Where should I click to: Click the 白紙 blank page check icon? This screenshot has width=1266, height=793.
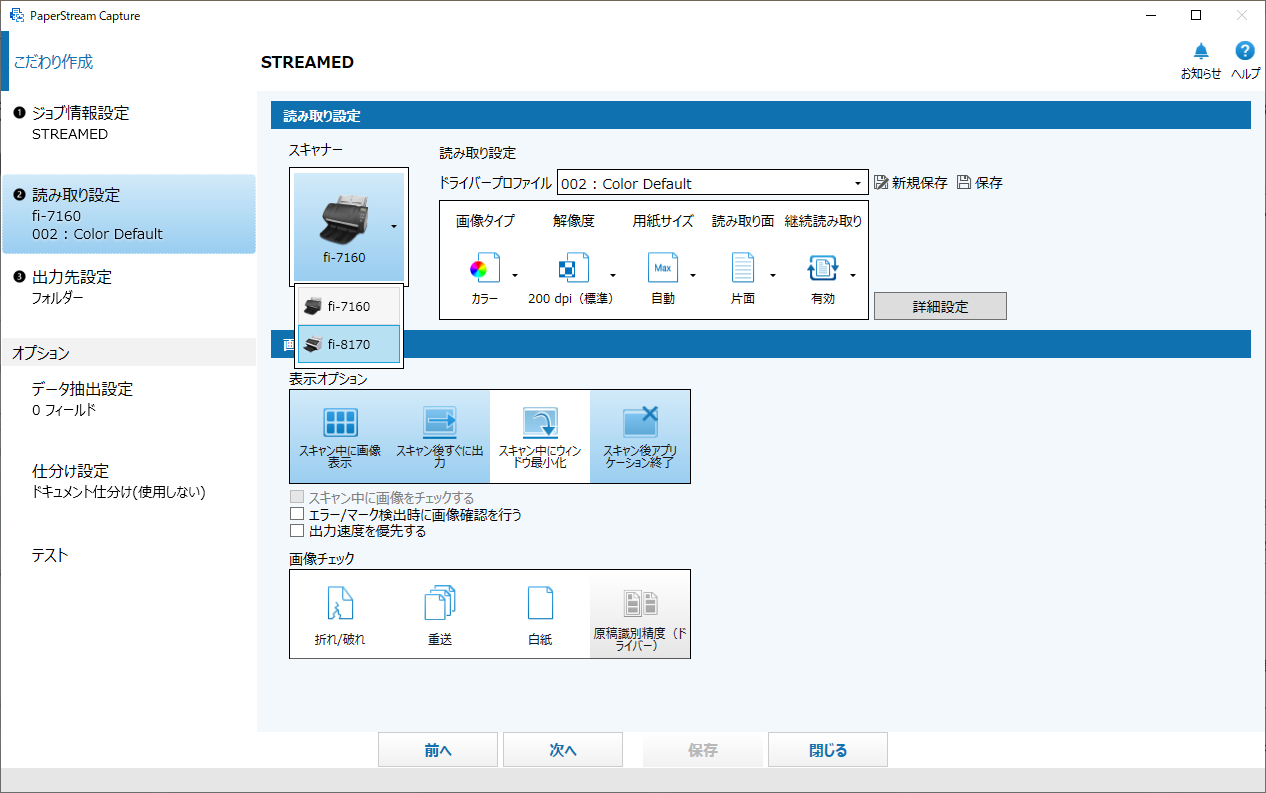[540, 603]
